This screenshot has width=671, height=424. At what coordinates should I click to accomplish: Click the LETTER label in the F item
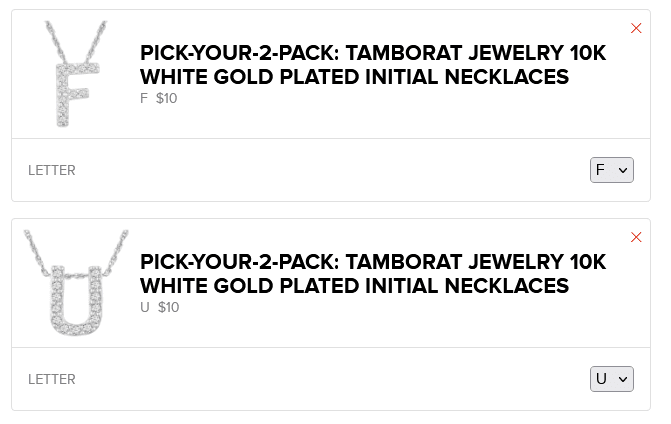52,171
